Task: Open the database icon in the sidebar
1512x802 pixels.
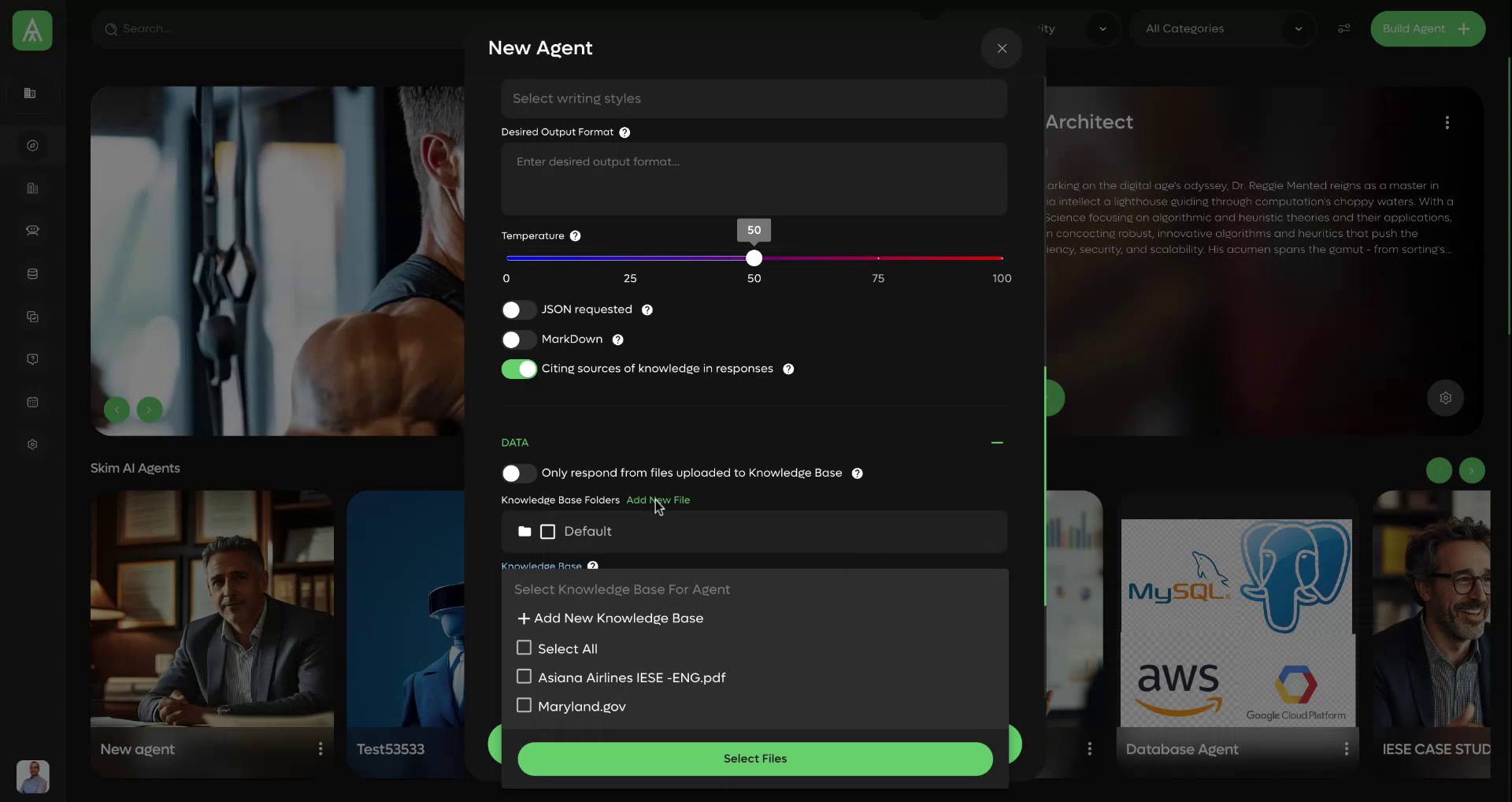Action: pos(32,273)
